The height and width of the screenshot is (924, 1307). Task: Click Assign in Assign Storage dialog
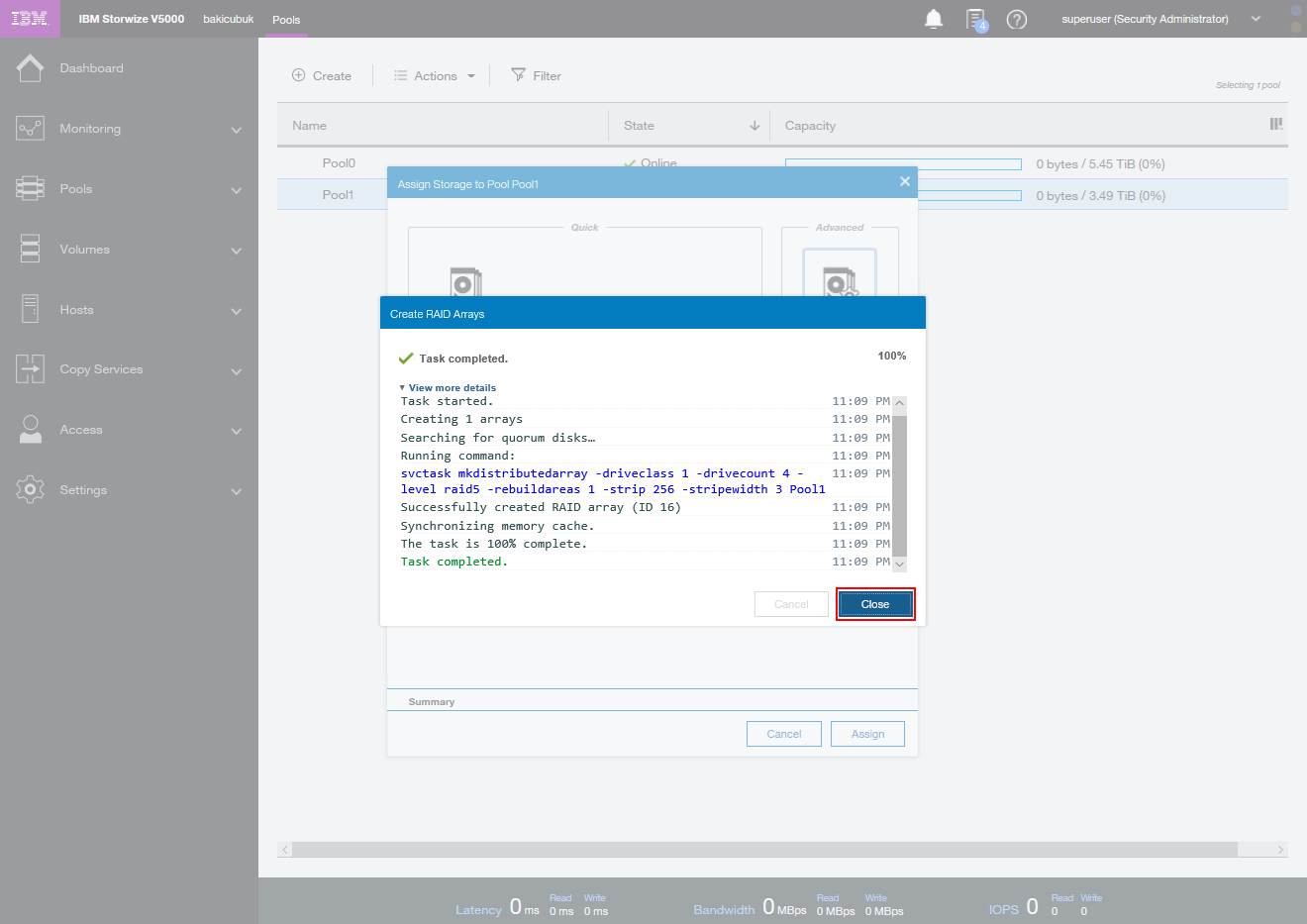[867, 734]
